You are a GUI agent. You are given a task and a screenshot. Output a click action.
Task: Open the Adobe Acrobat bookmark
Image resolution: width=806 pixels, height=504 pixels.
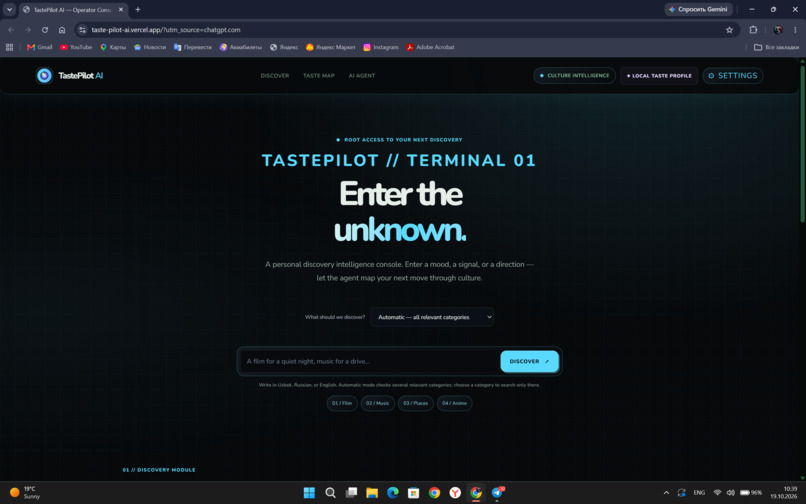430,47
